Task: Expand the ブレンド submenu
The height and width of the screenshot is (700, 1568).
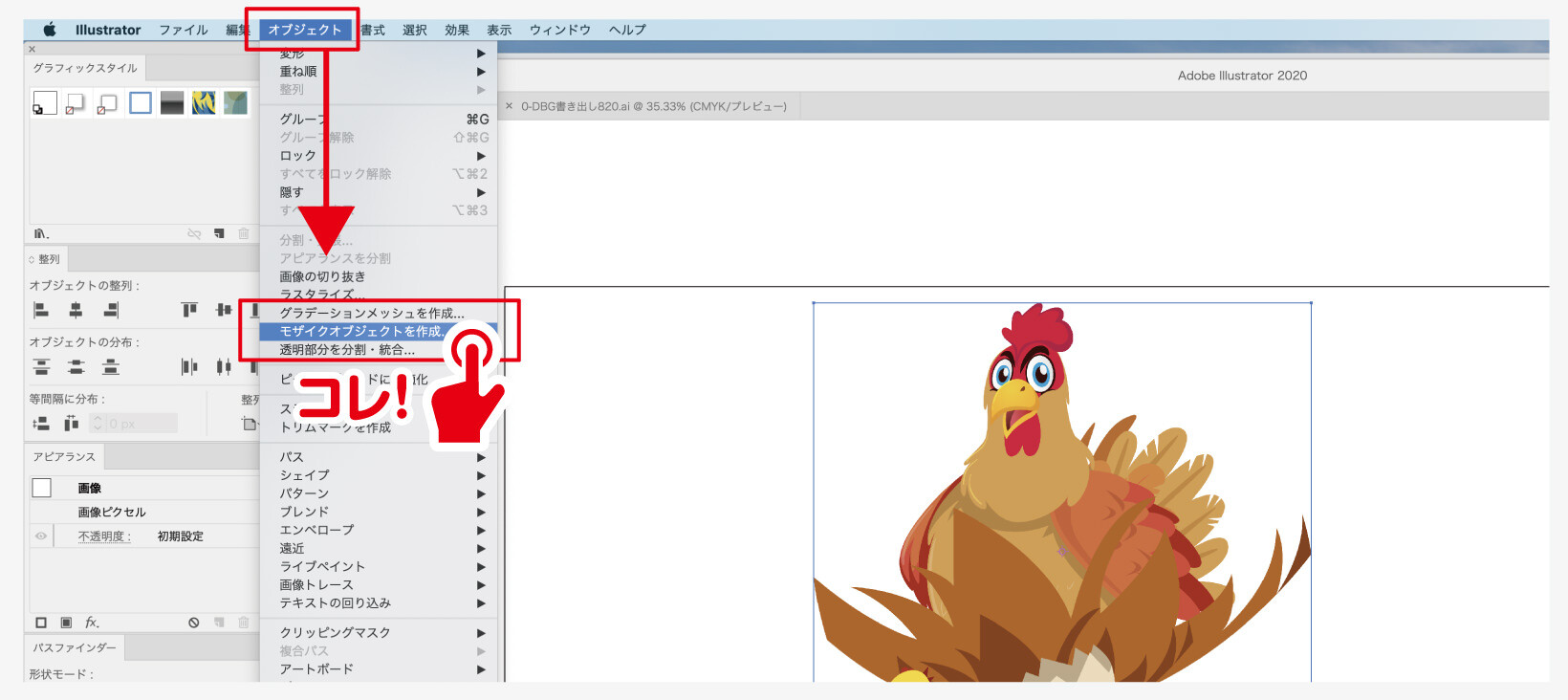Action: click(x=379, y=512)
